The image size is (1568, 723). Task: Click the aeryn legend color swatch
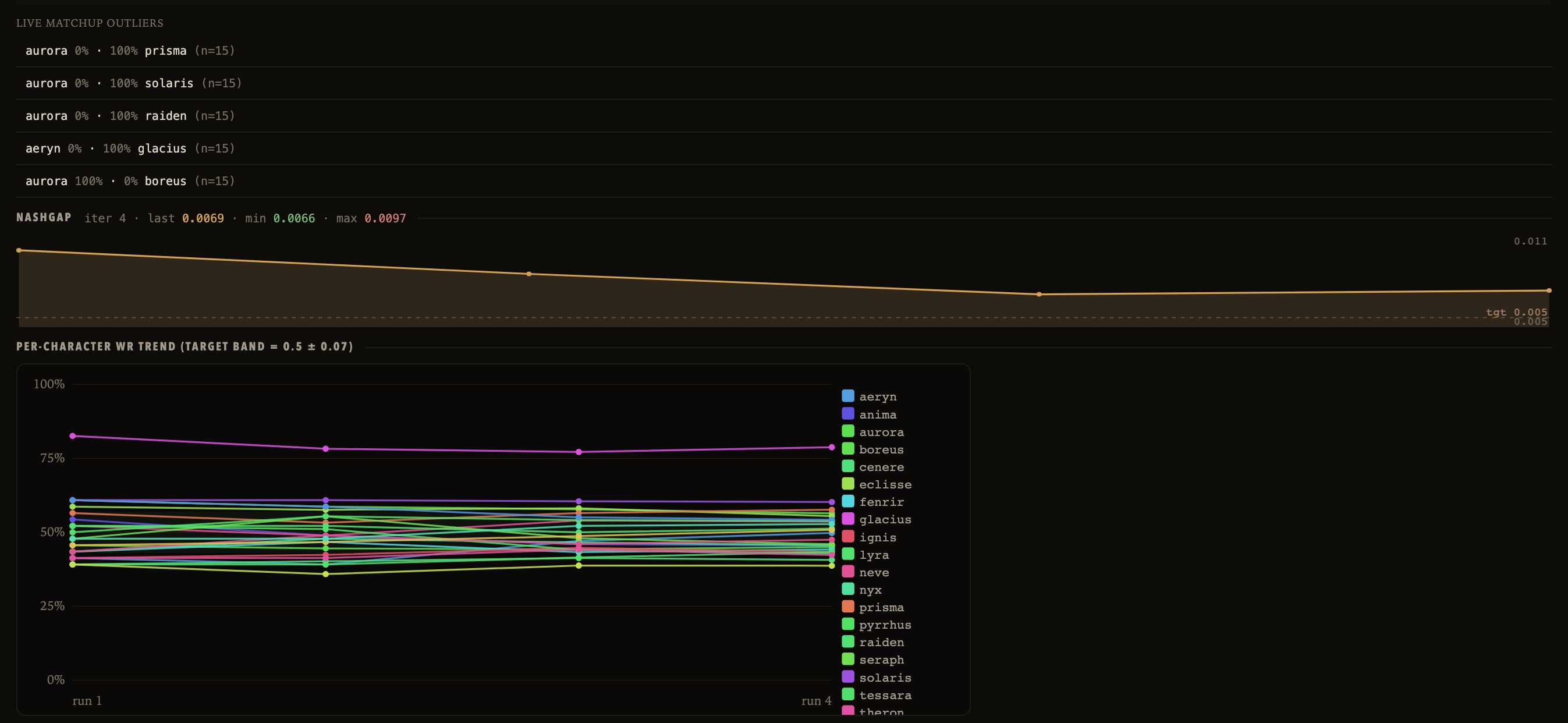tap(847, 396)
